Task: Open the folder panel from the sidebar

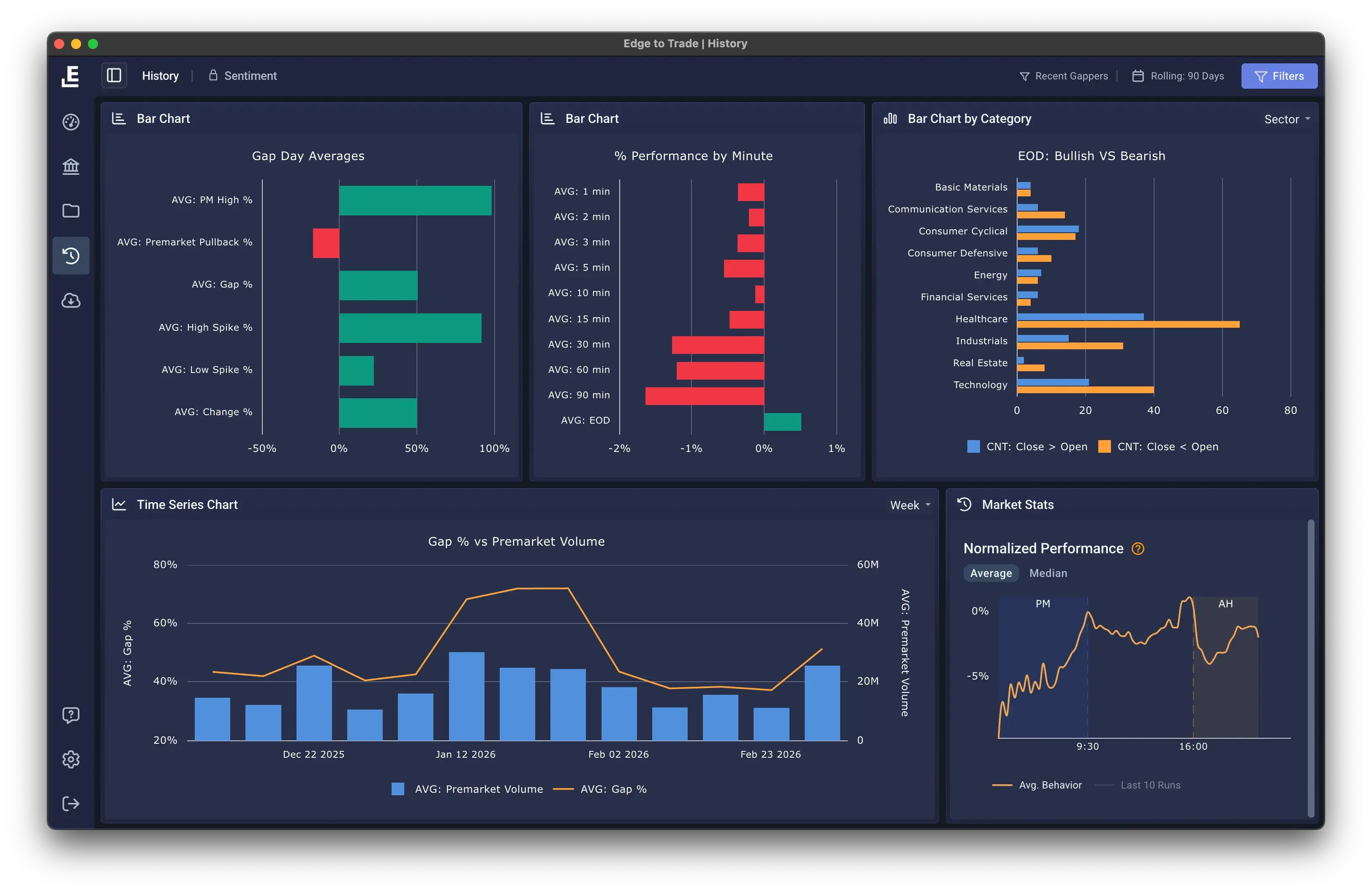Action: [70, 211]
